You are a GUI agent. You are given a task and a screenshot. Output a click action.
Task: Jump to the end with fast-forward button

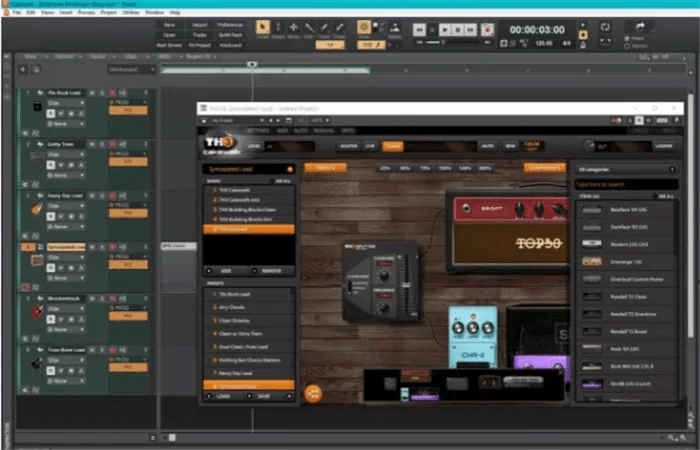tap(471, 29)
